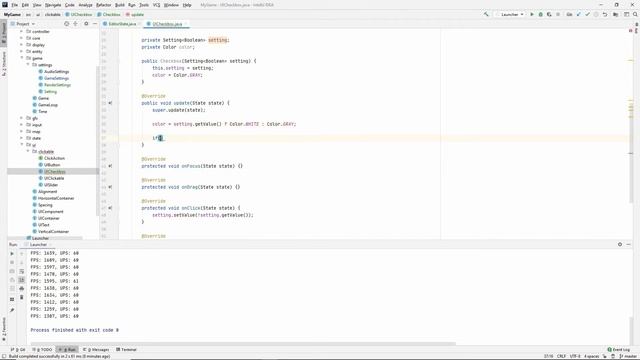Open the Event Log

619,349
